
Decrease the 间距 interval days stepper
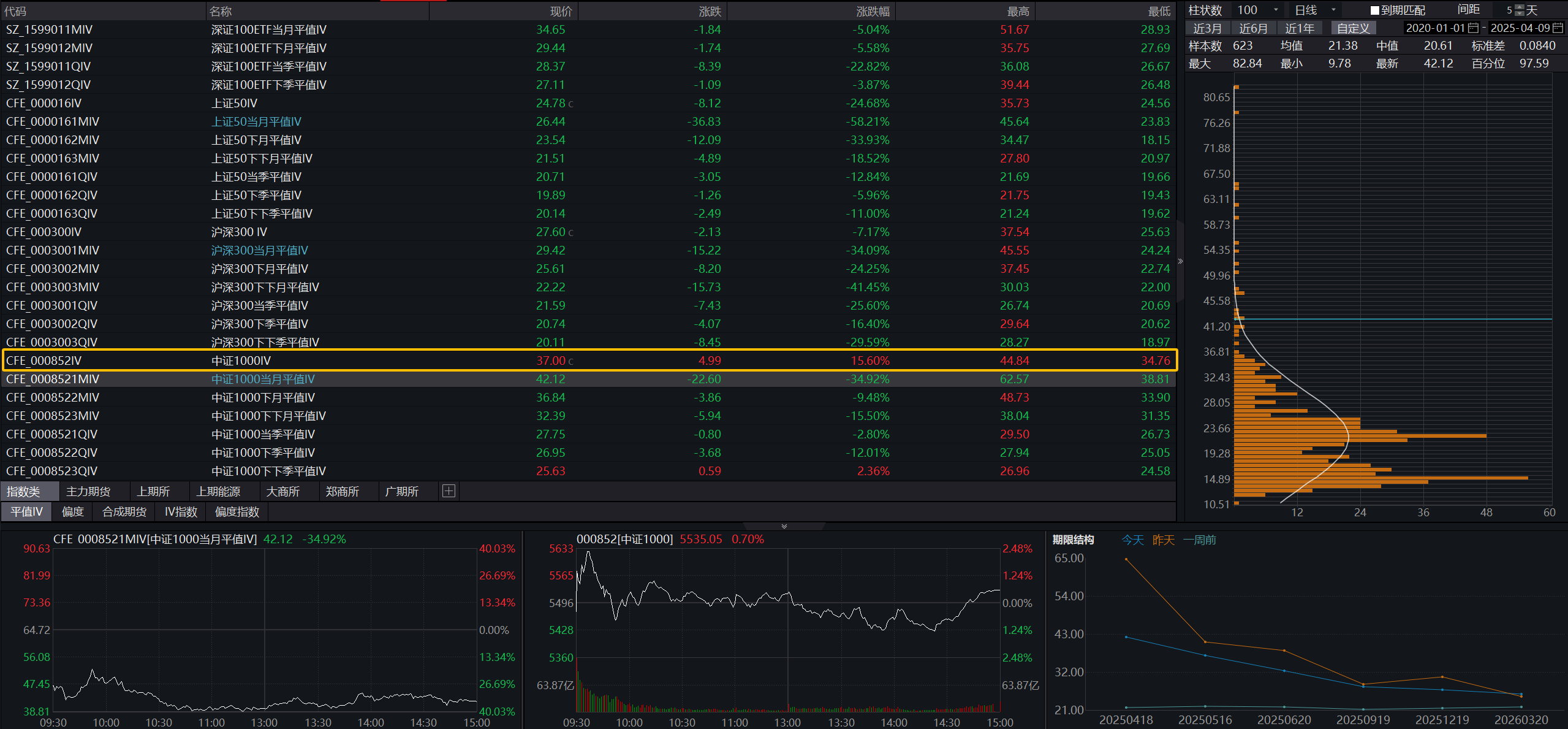(x=1520, y=13)
